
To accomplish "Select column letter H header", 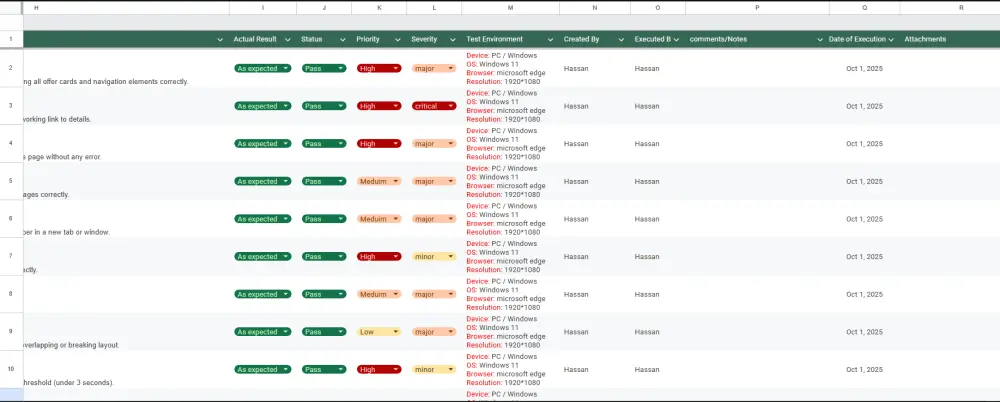I will point(126,8).
